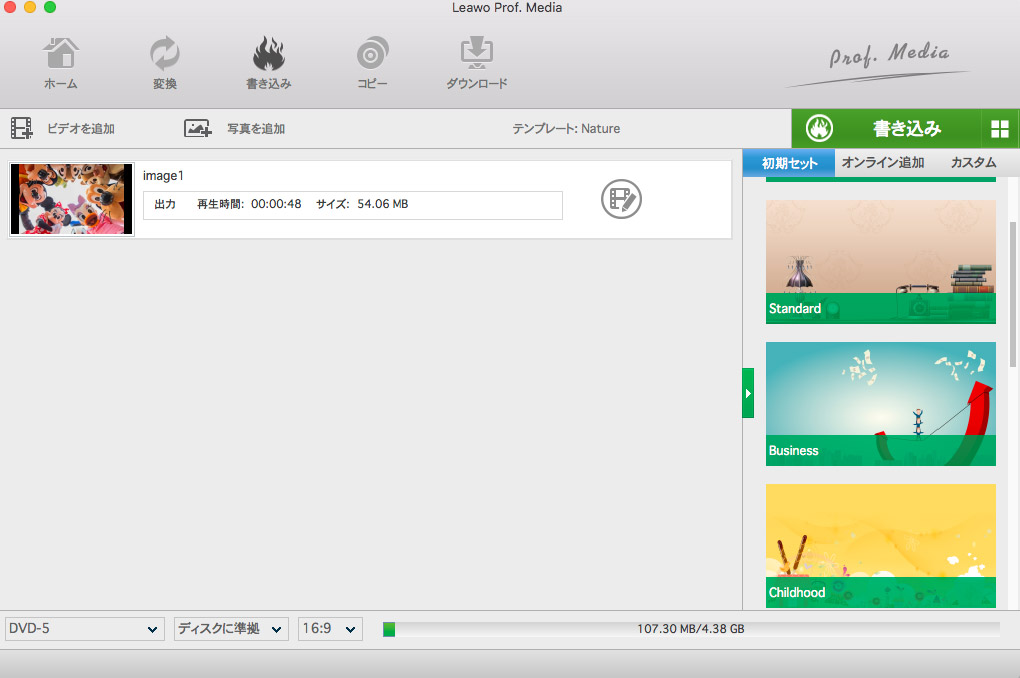The image size is (1020, 678).
Task: Click the grid layout icon beside burn button
Action: point(999,128)
